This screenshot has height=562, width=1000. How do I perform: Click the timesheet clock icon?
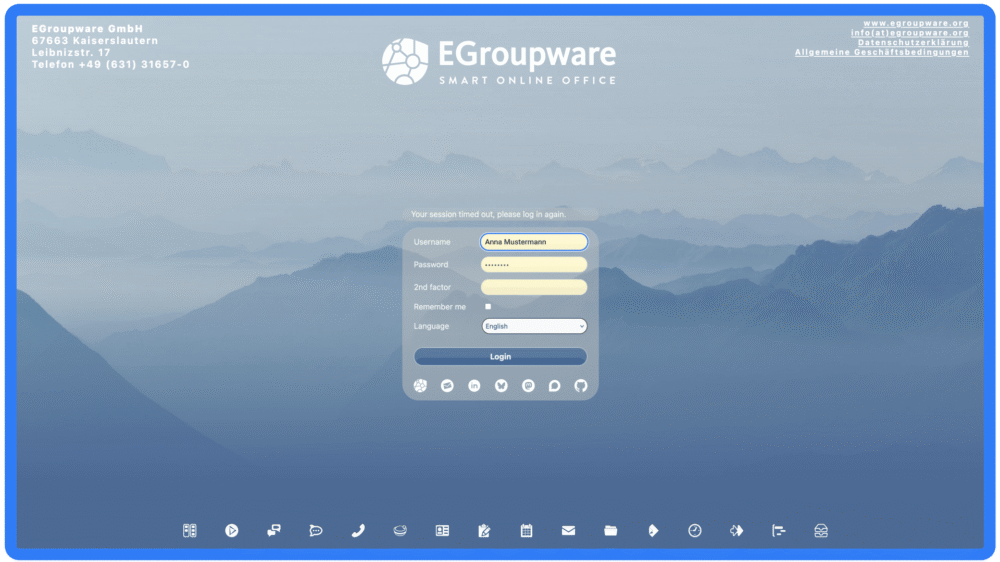pos(695,530)
